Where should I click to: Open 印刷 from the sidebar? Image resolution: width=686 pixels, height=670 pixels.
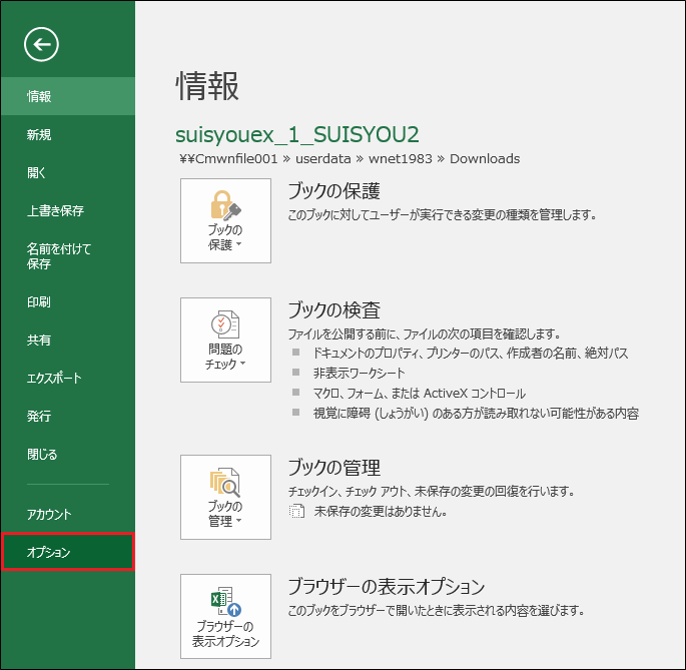(68, 302)
